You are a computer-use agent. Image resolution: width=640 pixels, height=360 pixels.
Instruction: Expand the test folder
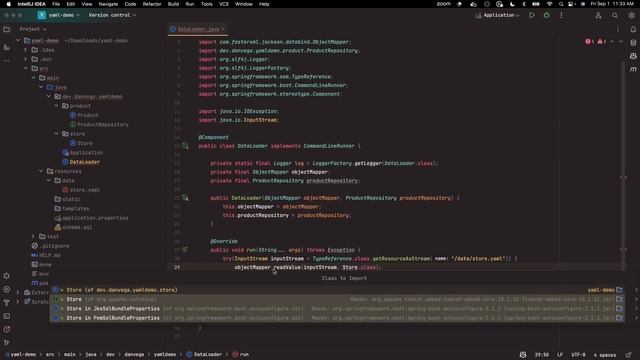(x=33, y=236)
